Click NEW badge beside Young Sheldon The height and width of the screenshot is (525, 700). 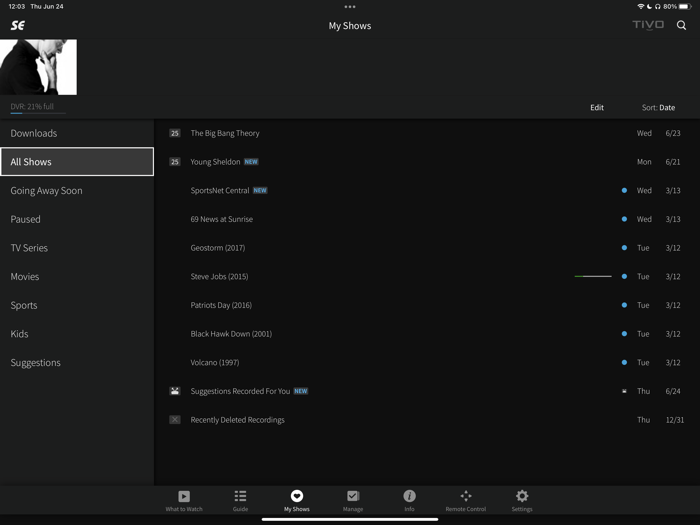click(x=251, y=162)
